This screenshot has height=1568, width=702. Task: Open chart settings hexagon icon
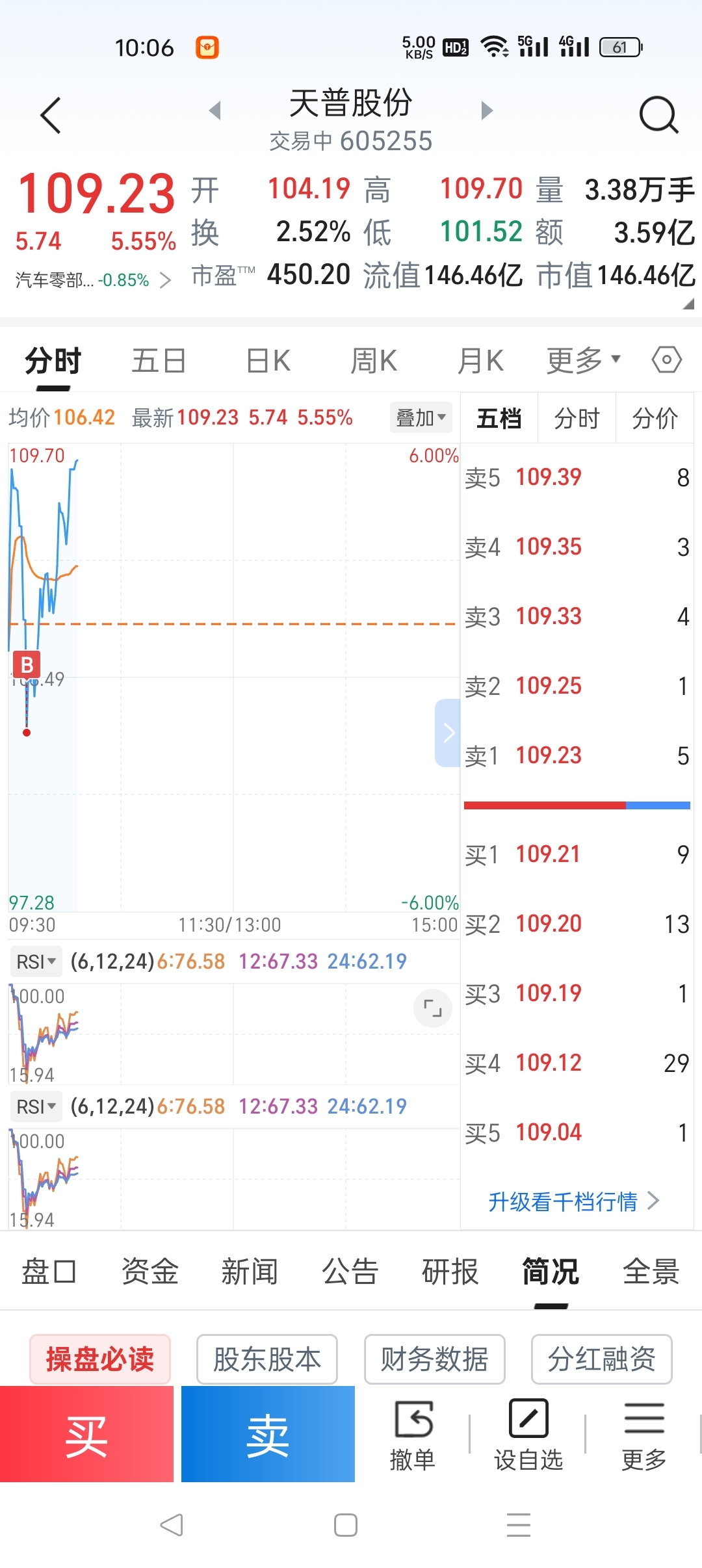click(x=666, y=359)
